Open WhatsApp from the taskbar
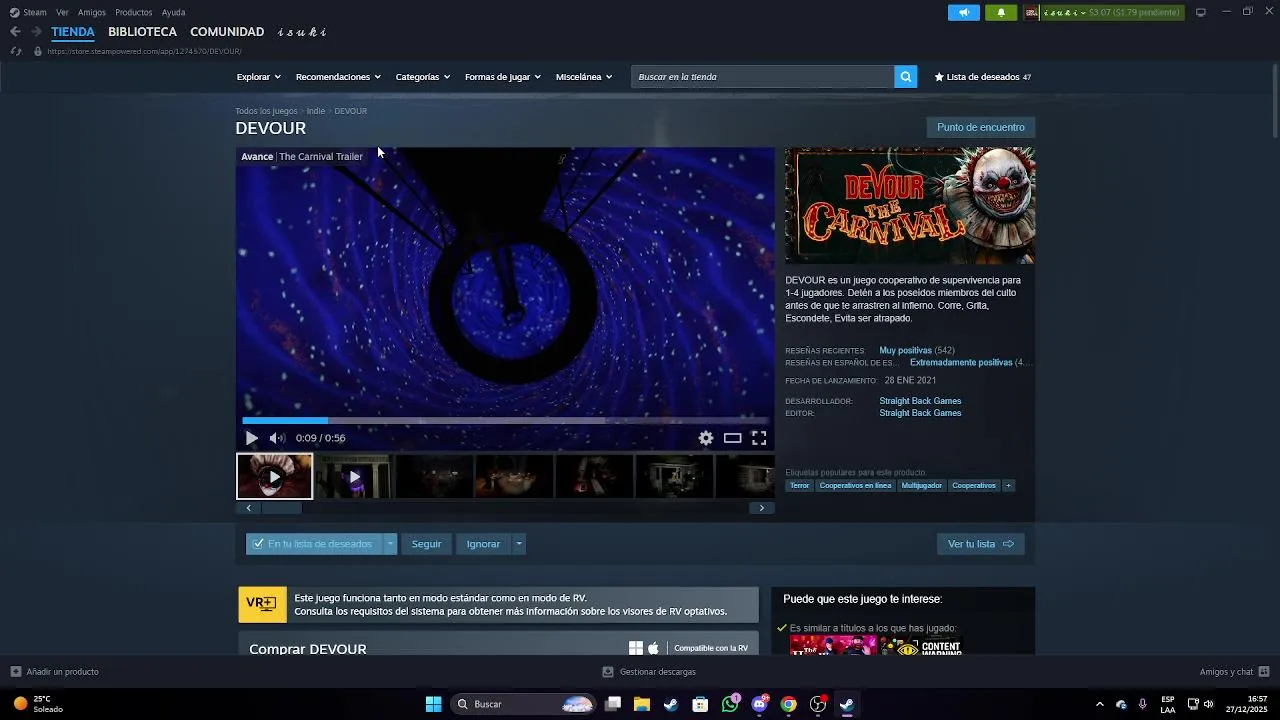Viewport: 1280px width, 720px height. [x=730, y=704]
